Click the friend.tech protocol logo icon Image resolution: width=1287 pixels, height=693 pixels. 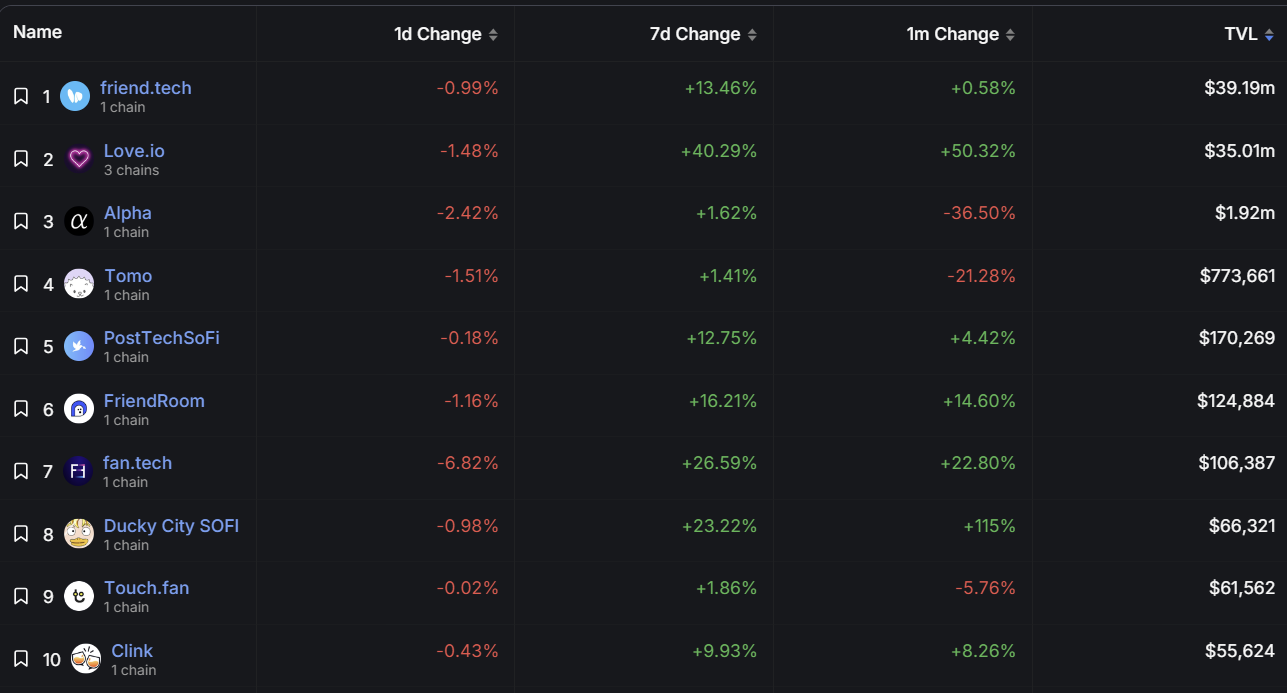(75, 96)
